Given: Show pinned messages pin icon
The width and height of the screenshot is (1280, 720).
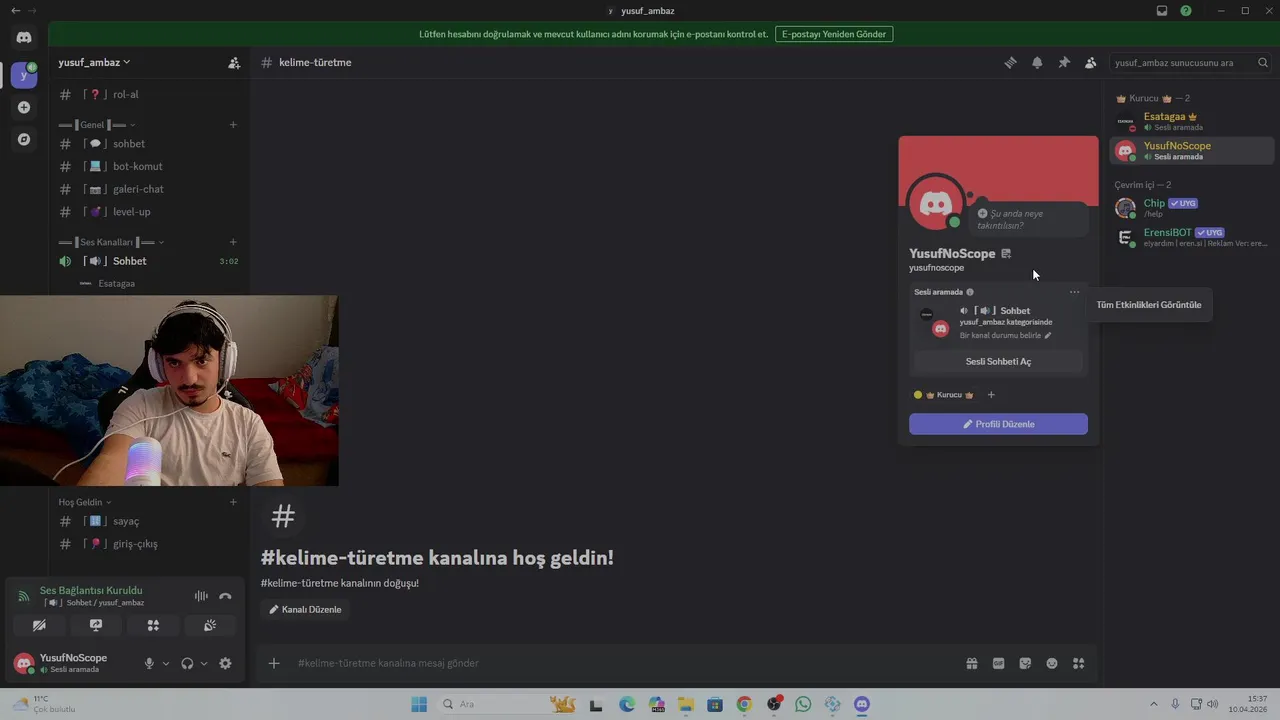Looking at the screenshot, I should [1064, 62].
